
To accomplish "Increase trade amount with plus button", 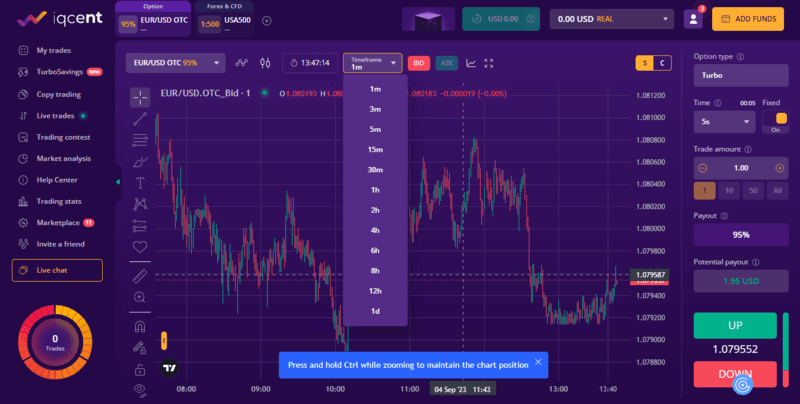I will (x=780, y=168).
